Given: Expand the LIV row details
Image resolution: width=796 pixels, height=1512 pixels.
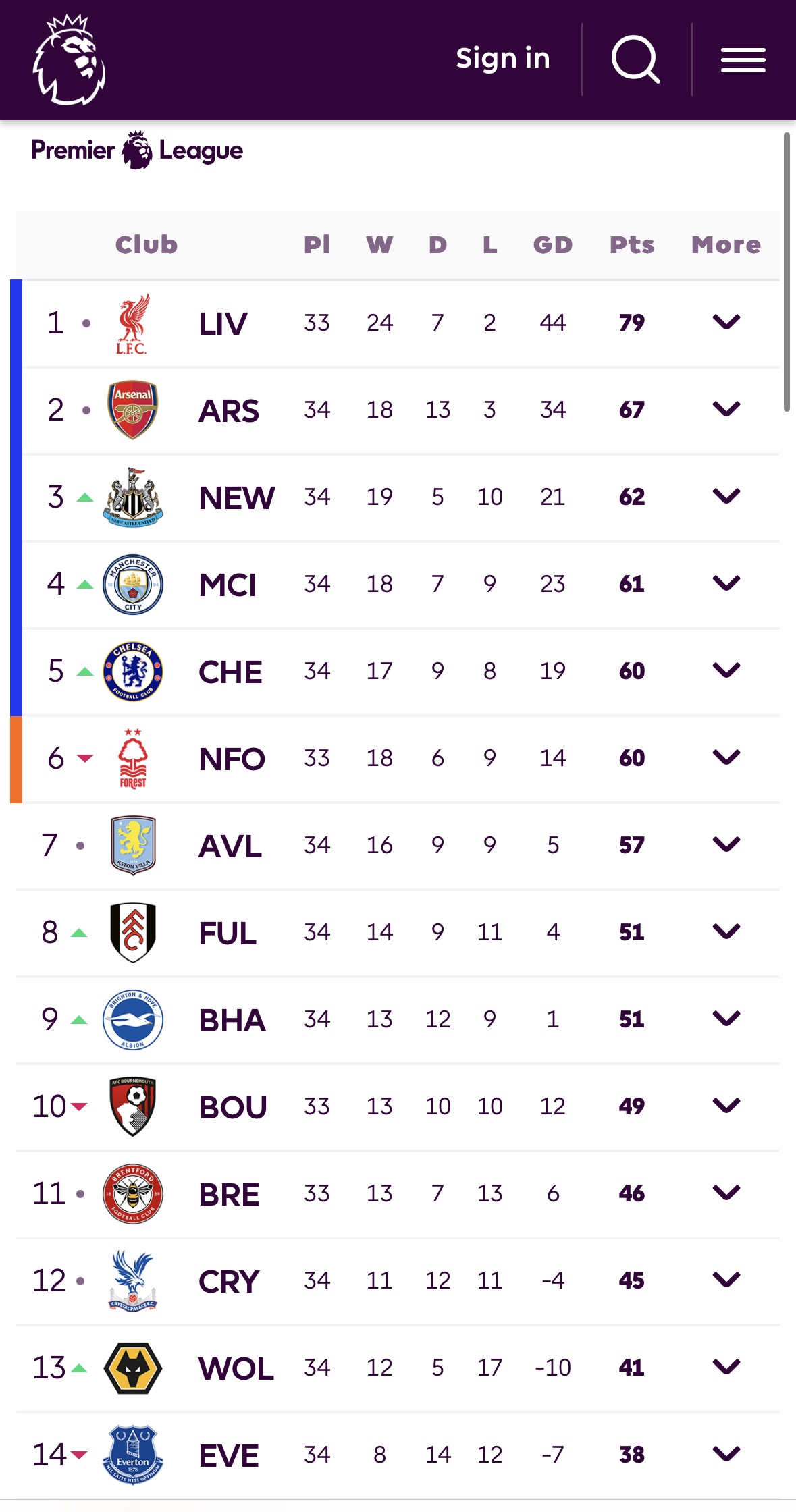Looking at the screenshot, I should point(726,322).
